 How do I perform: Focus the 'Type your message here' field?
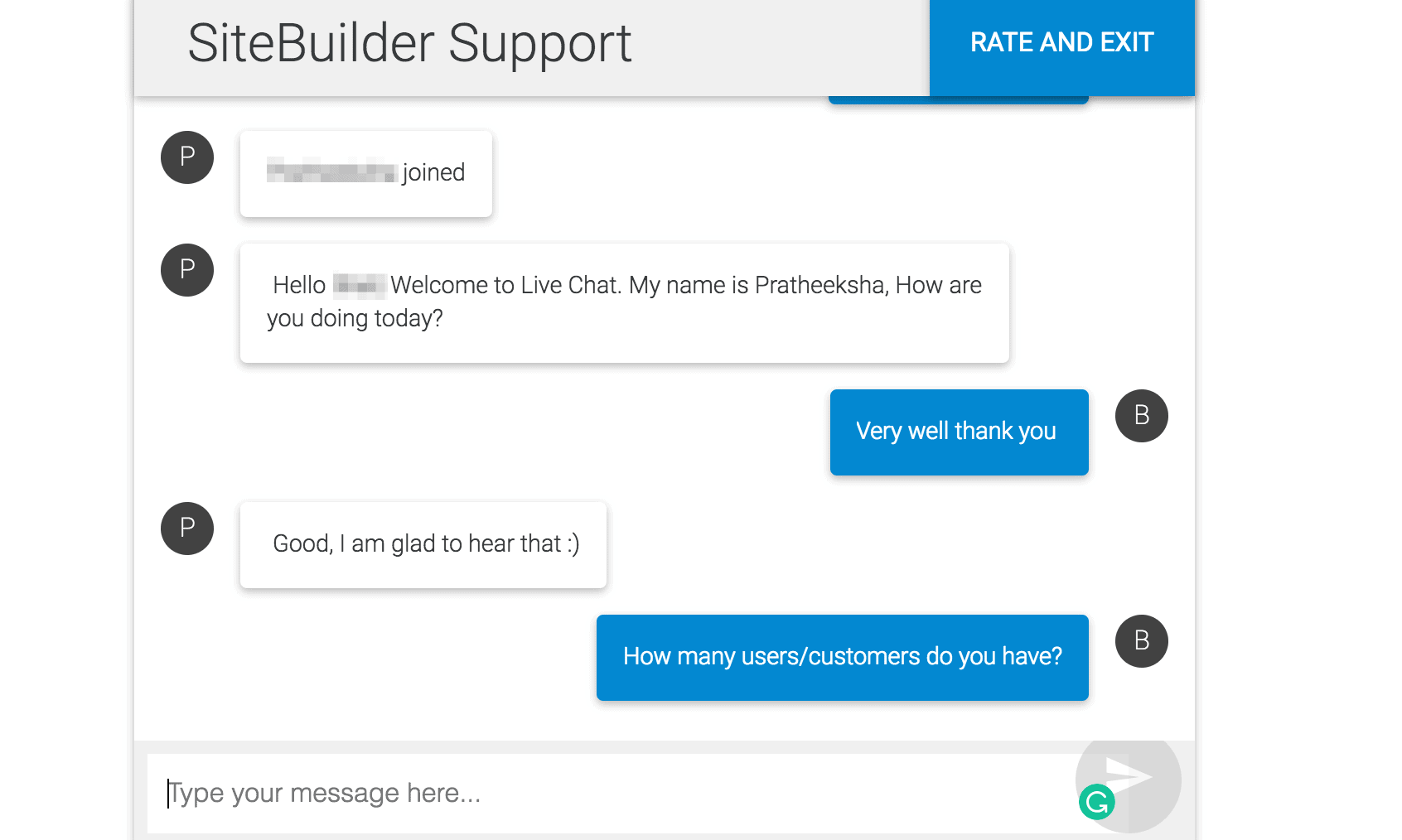point(612,793)
